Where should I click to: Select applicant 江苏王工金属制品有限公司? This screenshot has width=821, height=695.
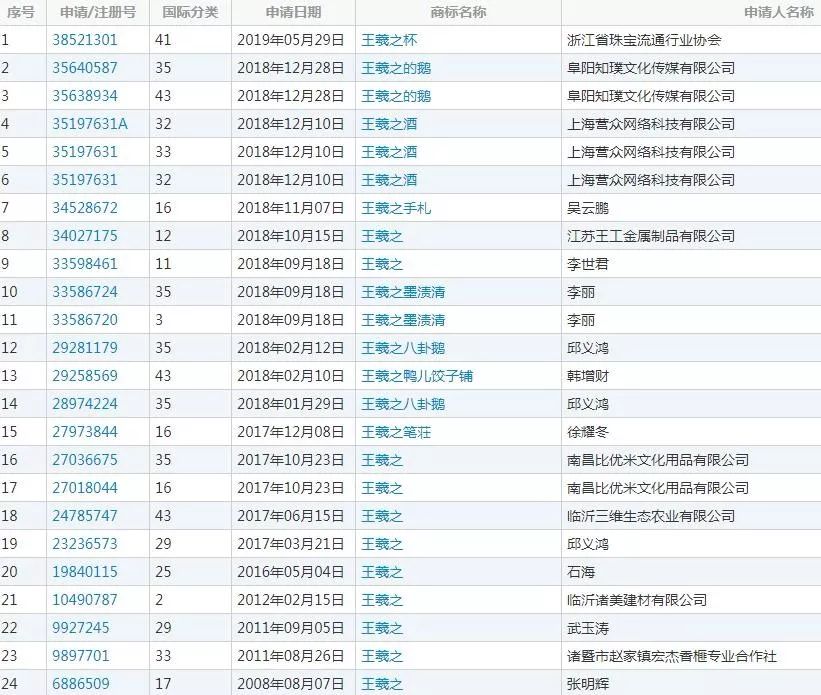(651, 236)
